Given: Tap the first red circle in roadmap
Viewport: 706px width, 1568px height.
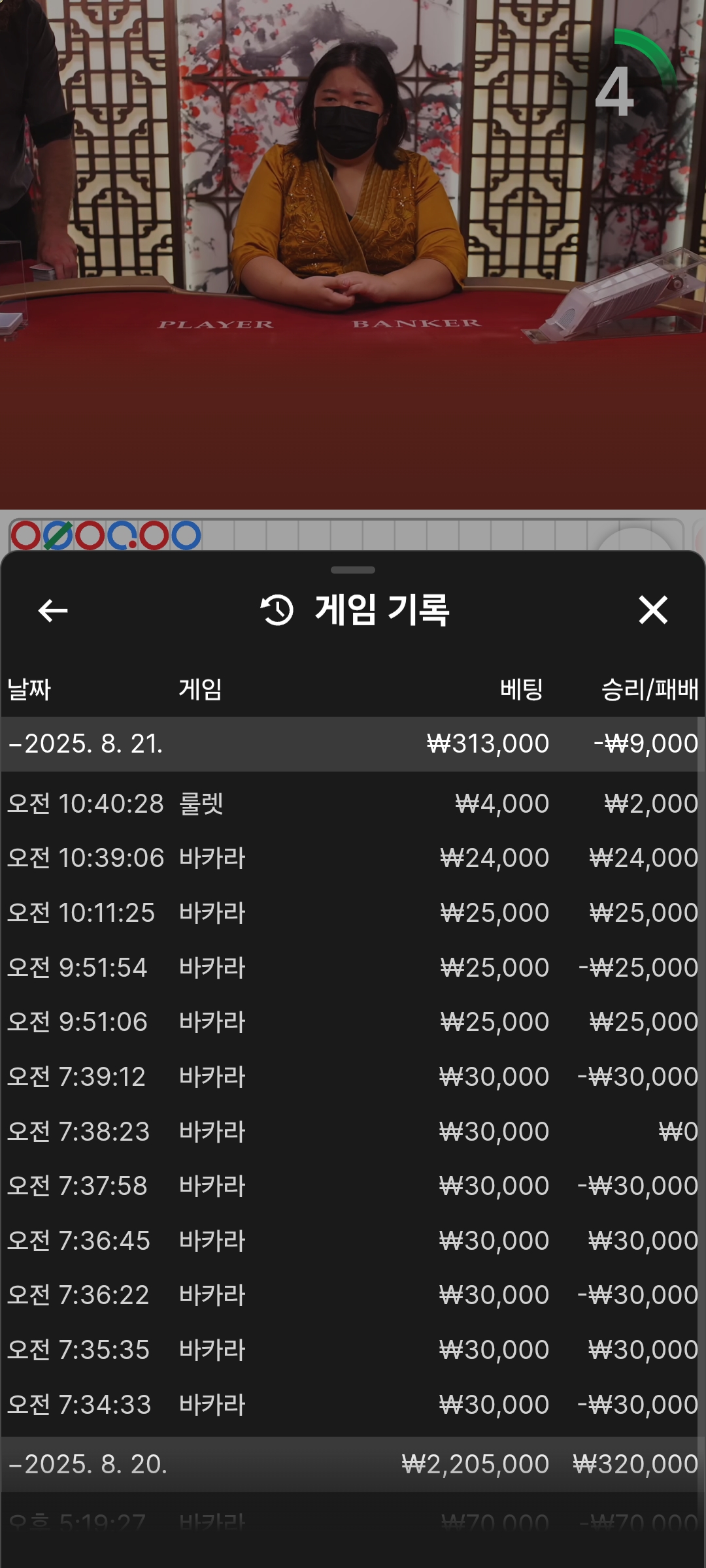Looking at the screenshot, I should pyautogui.click(x=25, y=536).
